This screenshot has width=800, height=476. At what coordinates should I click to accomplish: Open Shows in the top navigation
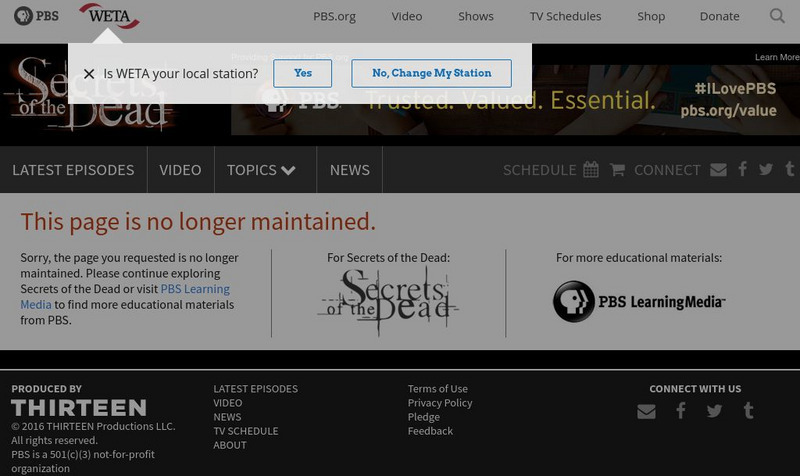point(476,16)
